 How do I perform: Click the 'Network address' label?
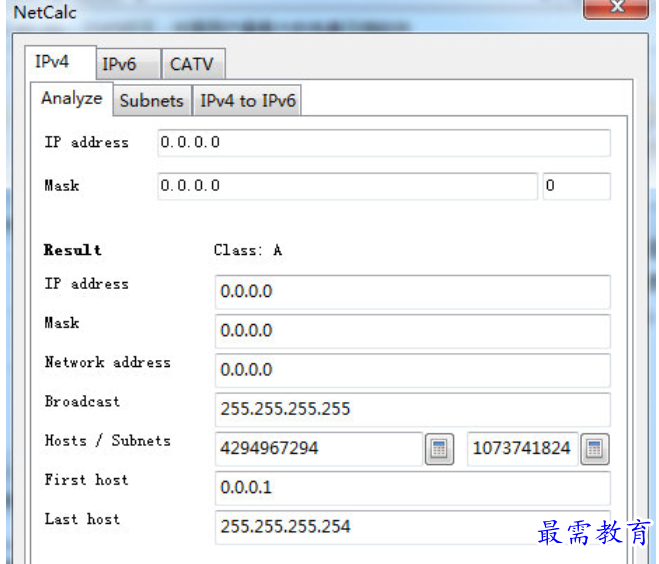tap(108, 362)
